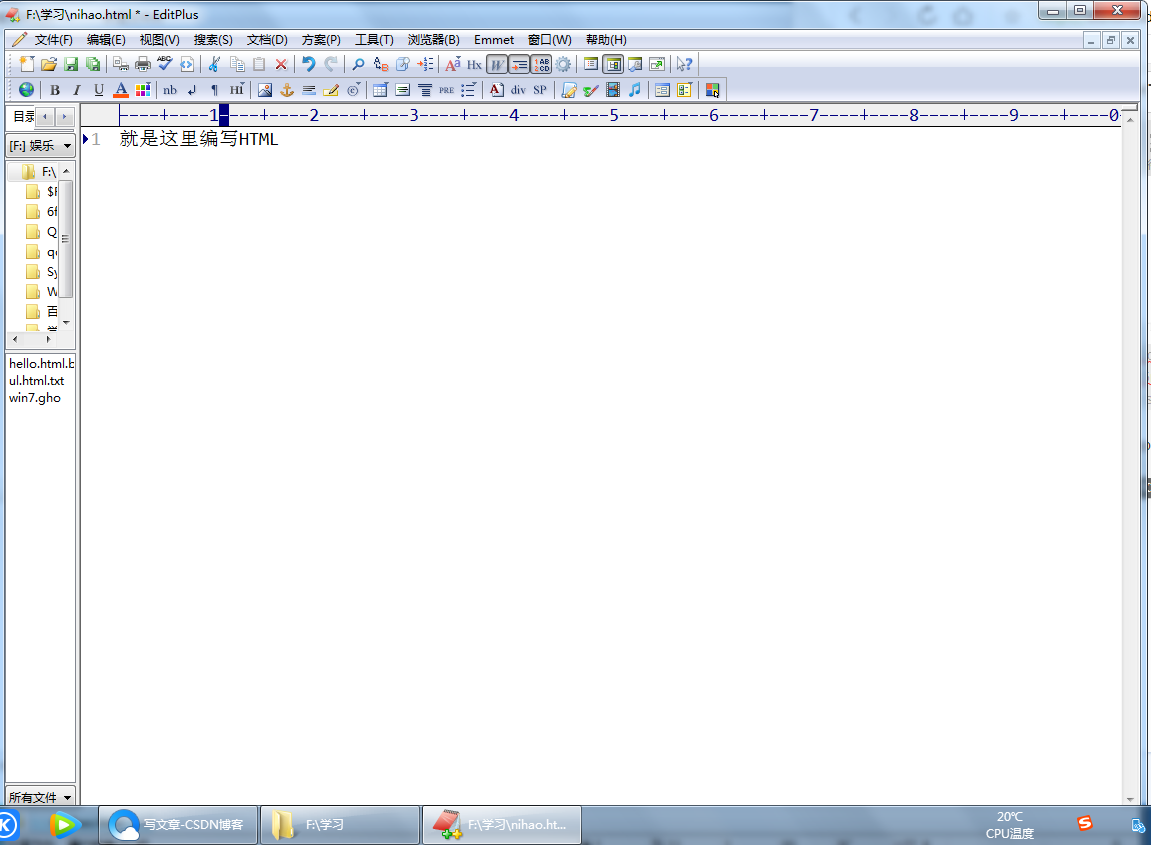
Task: Open the 文件(F) menu
Action: [53, 40]
